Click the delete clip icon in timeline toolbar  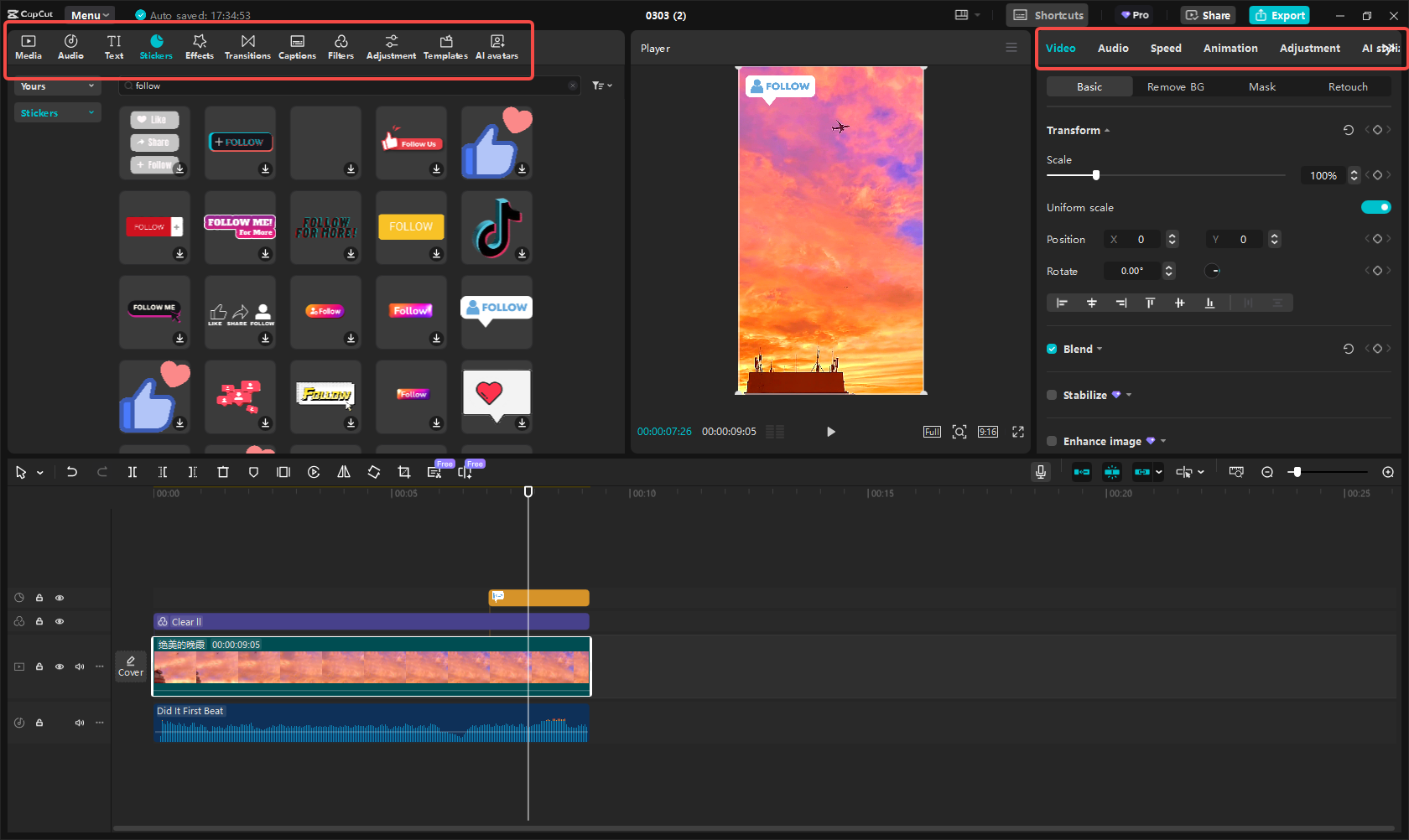click(223, 472)
